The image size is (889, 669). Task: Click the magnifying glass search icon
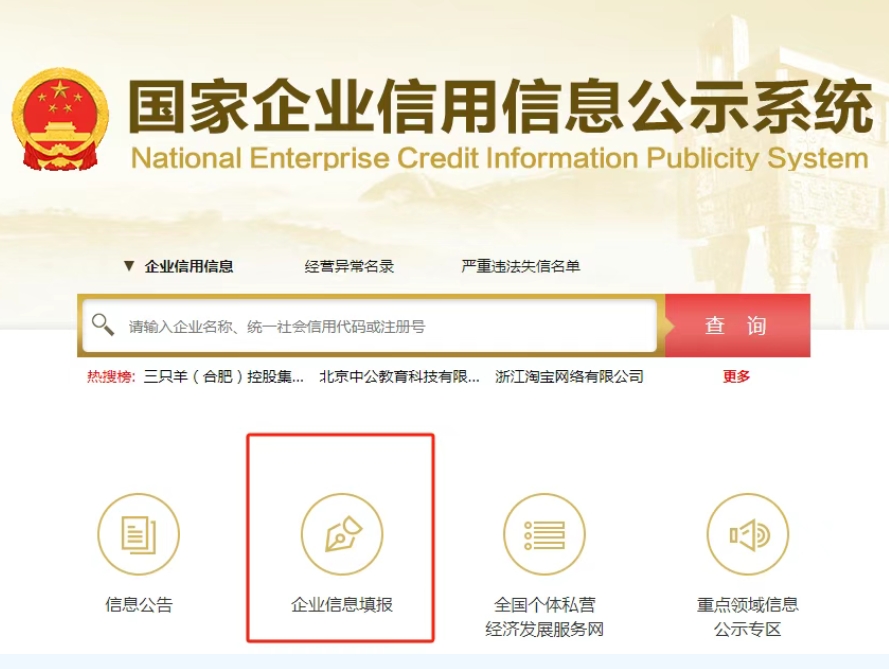click(103, 324)
